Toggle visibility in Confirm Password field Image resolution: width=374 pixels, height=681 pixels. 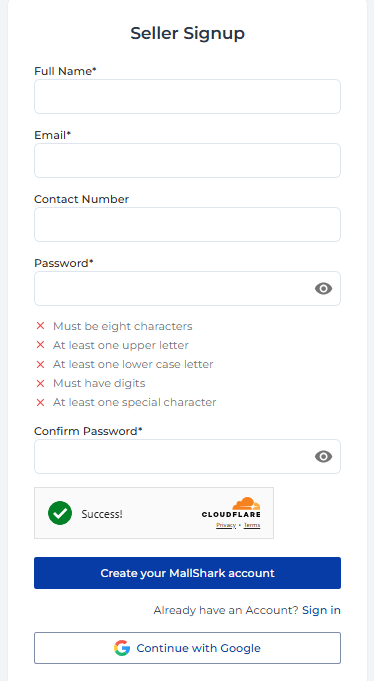click(x=323, y=456)
